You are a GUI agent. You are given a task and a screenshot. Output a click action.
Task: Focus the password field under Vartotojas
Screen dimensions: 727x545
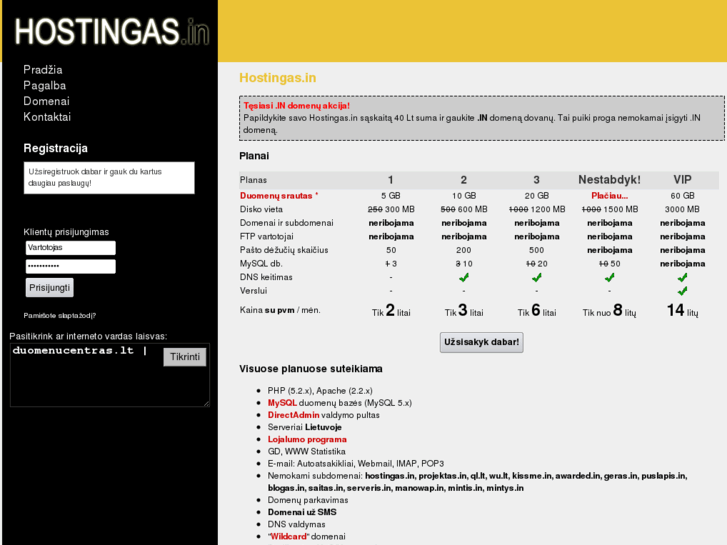70,266
